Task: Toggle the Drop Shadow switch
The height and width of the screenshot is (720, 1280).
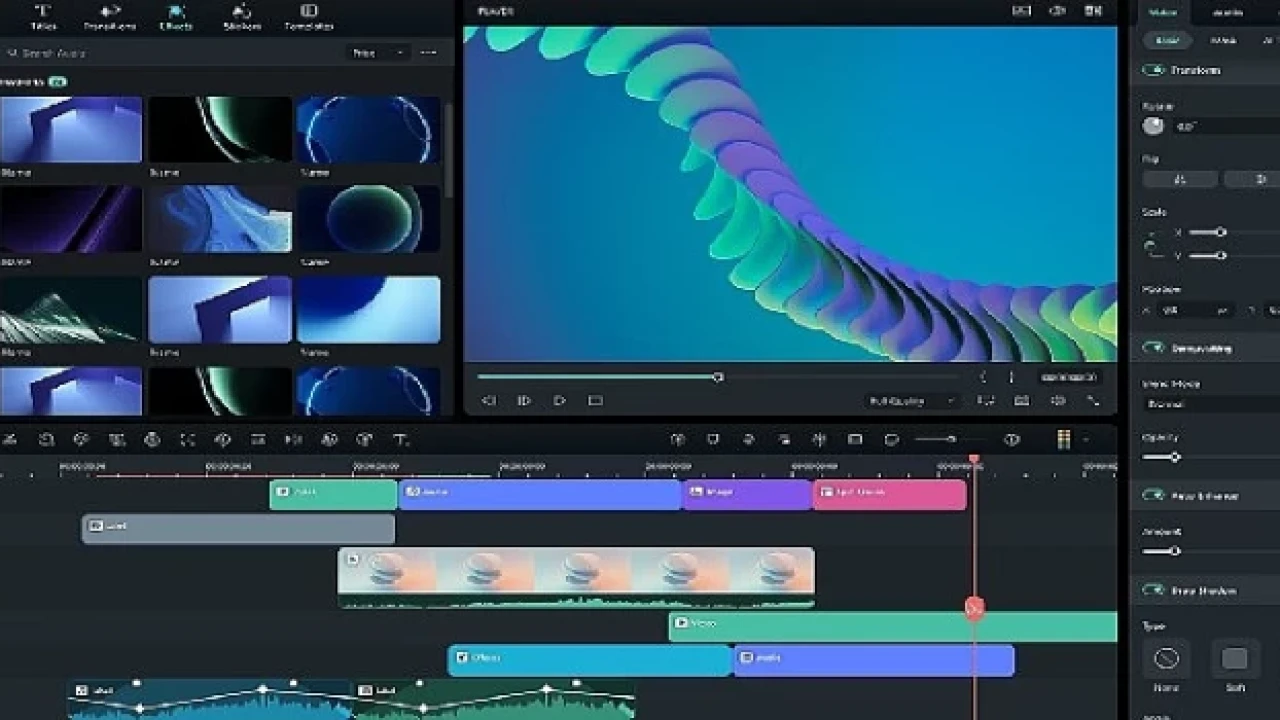Action: pyautogui.click(x=1154, y=591)
